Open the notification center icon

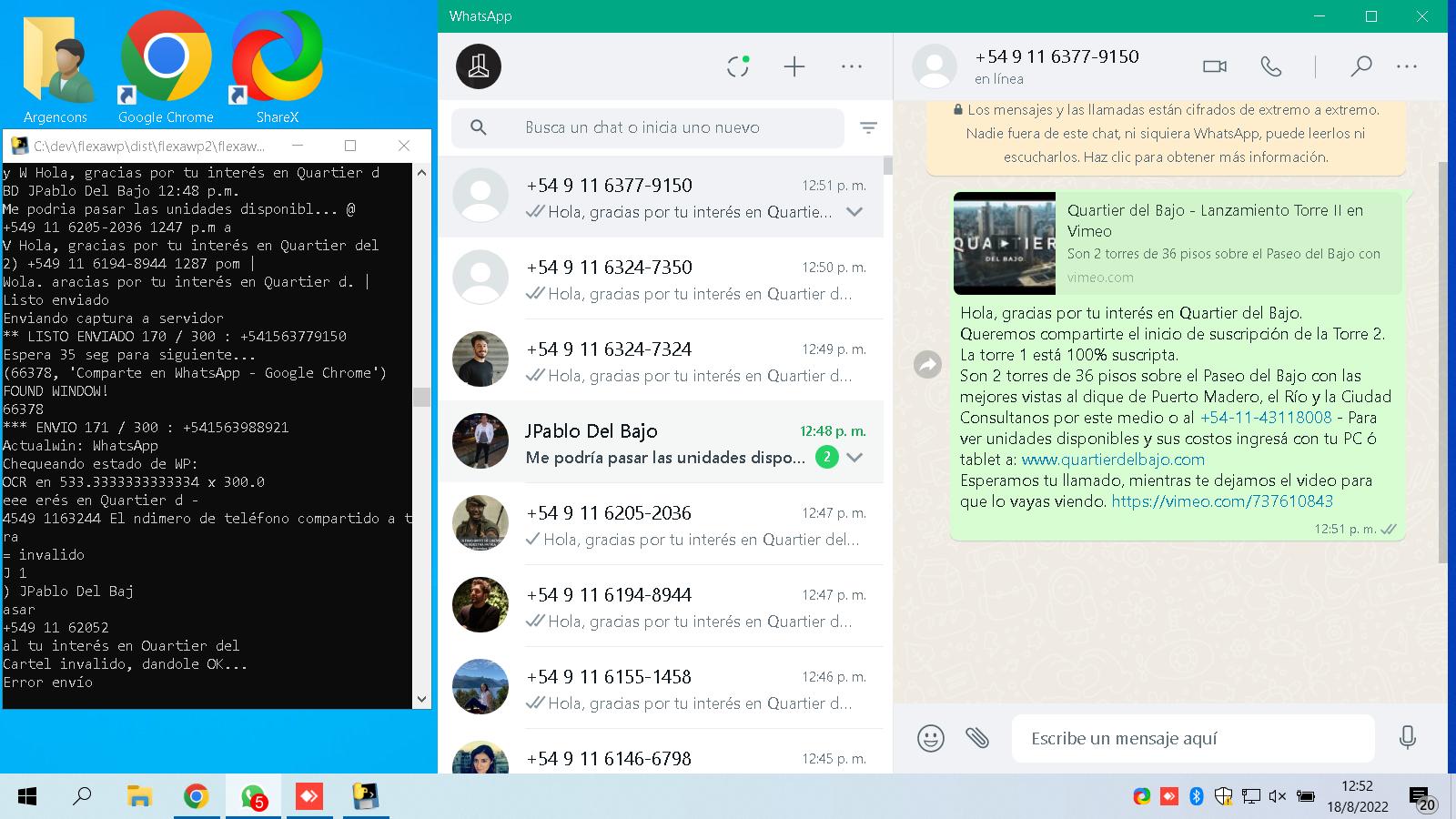(x=1422, y=799)
